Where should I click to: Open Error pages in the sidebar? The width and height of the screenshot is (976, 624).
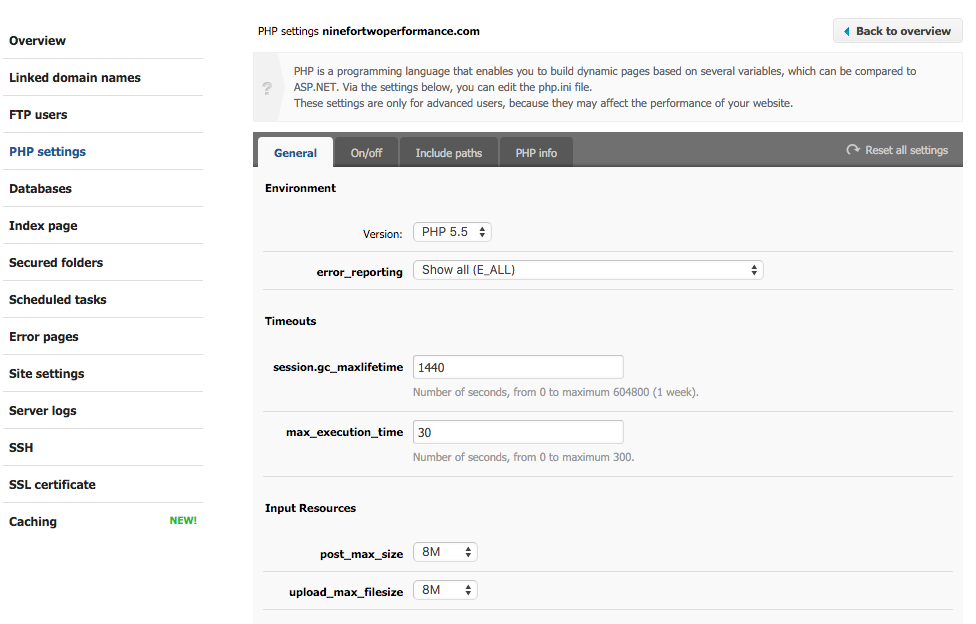point(44,336)
